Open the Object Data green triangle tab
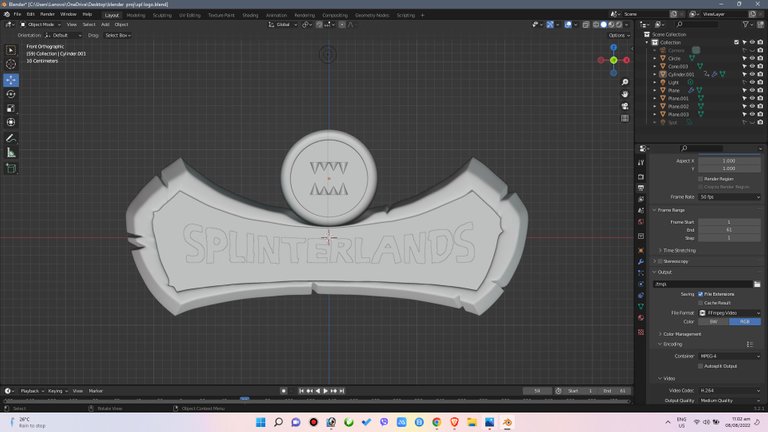Screen dimensions: 768x432 click(641, 306)
